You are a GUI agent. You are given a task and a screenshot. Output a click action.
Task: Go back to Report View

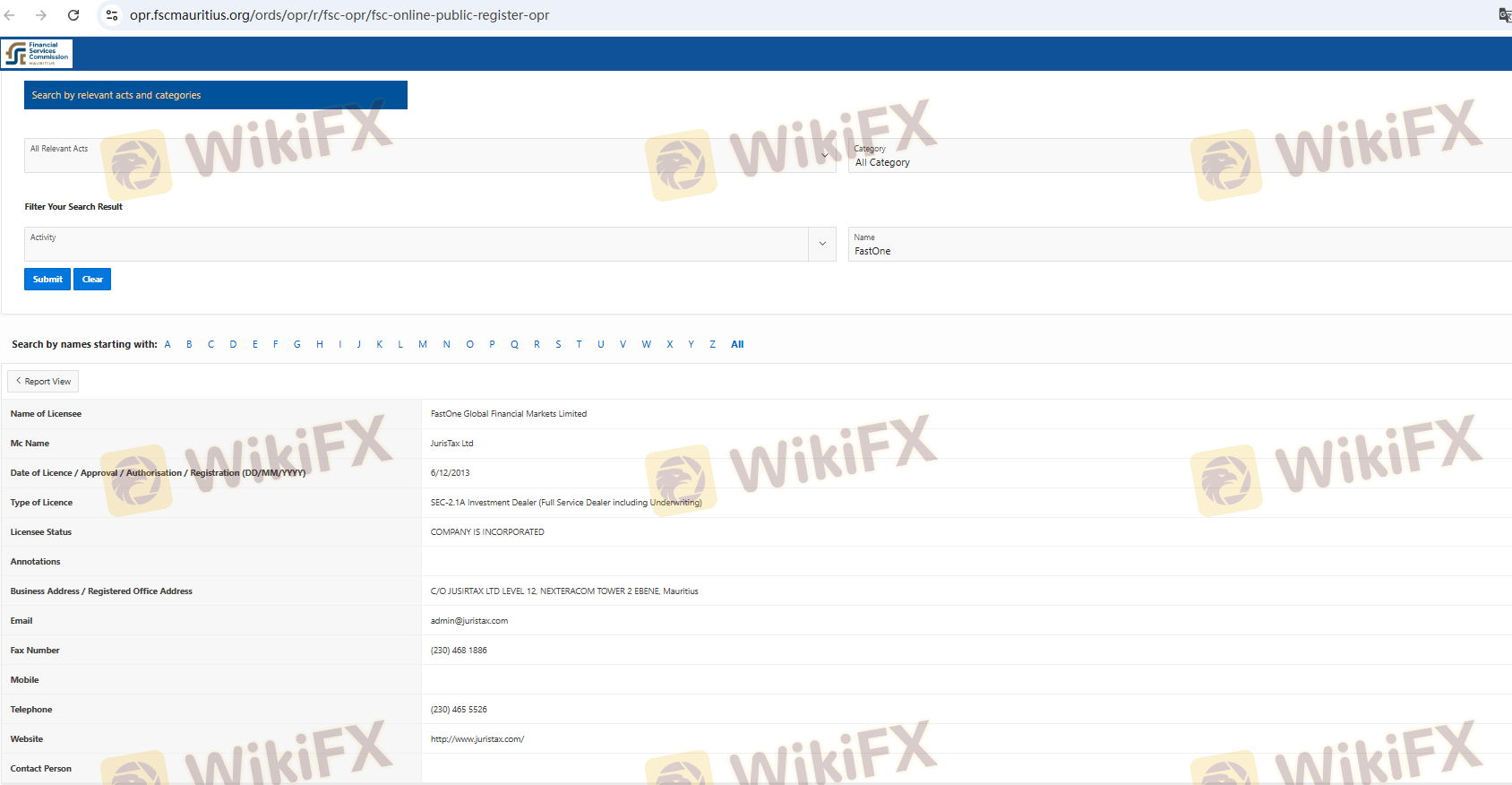tap(43, 382)
